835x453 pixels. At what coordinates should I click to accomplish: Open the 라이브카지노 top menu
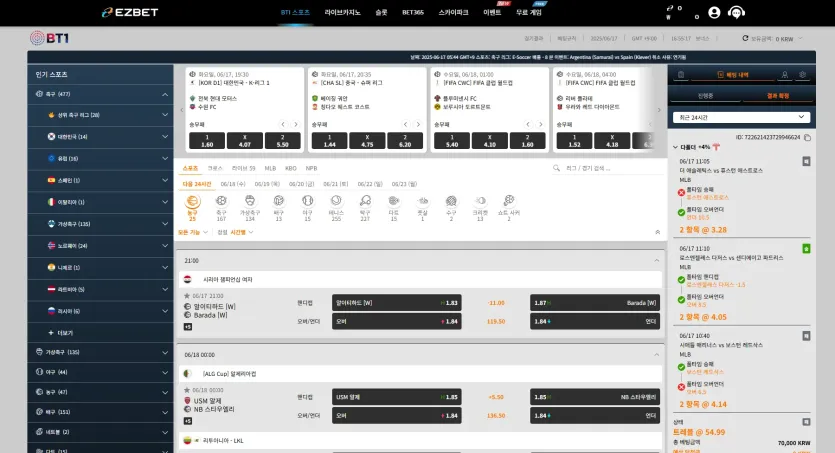(x=342, y=12)
